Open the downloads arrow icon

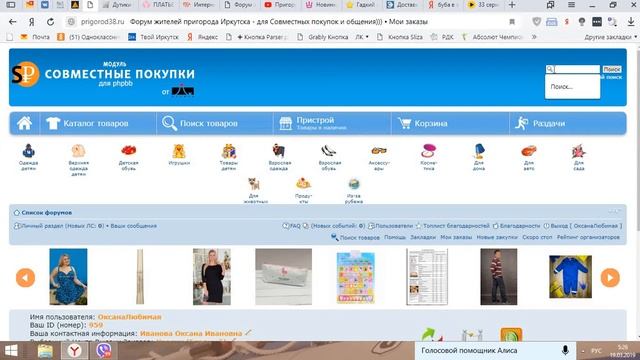[631, 22]
